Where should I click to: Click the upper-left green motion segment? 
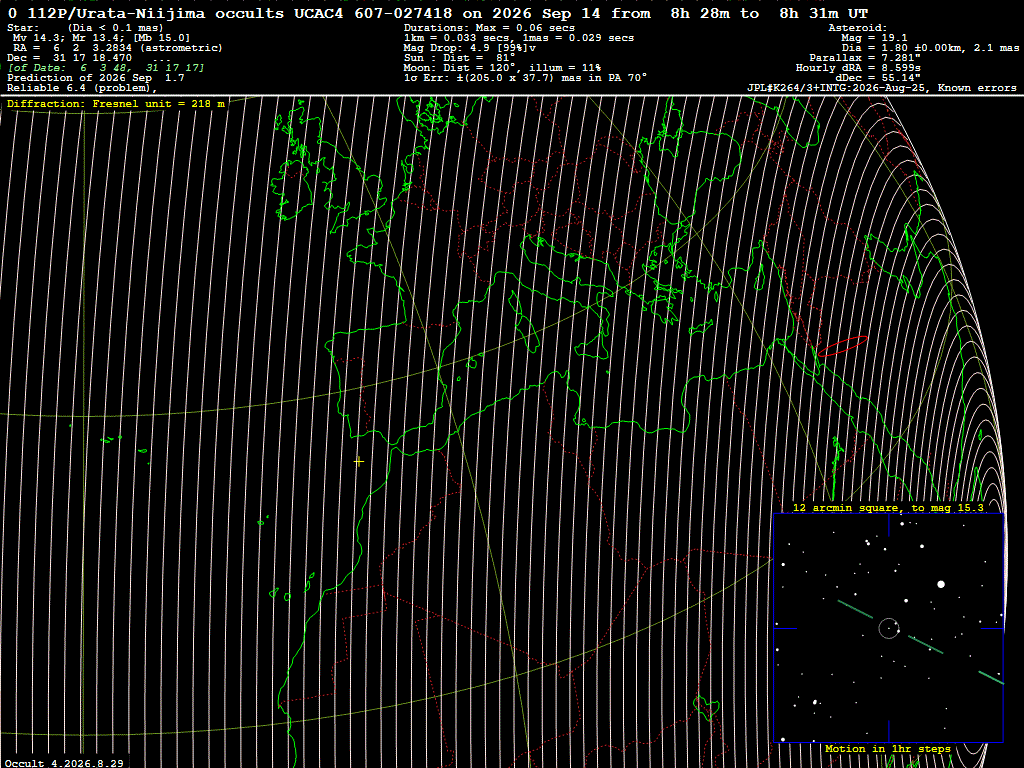pos(855,609)
